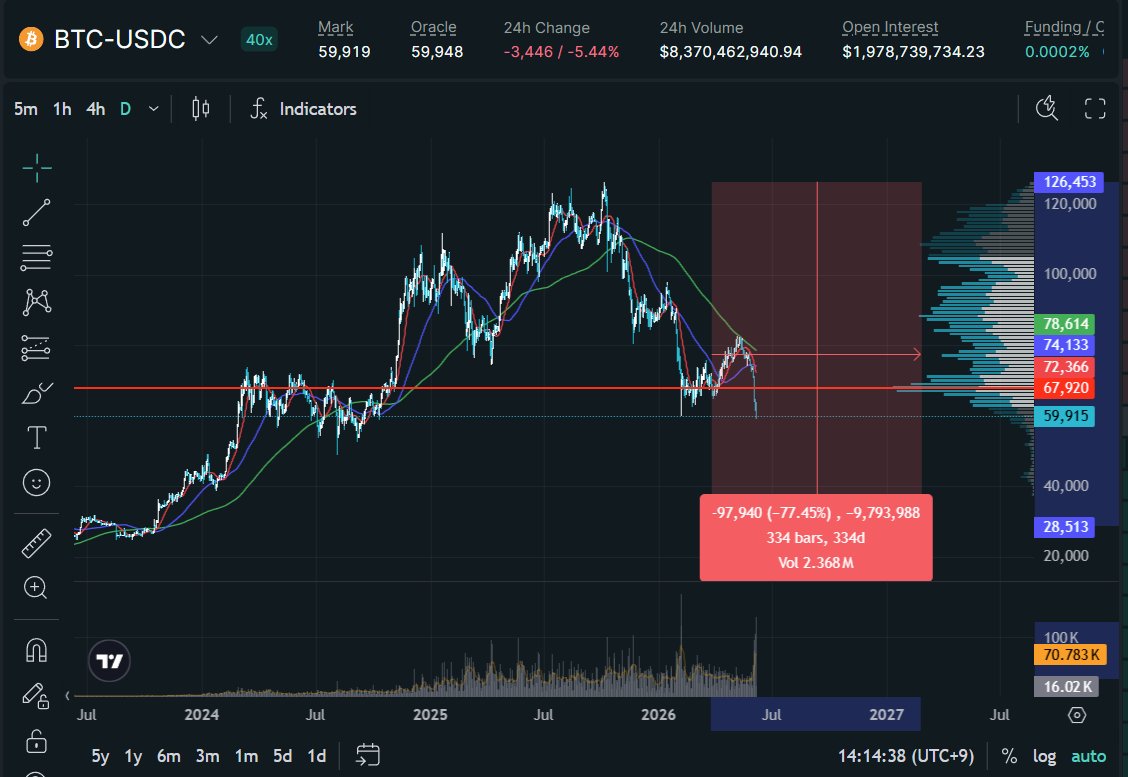Screen dimensions: 1128x777
Task: Toggle lock all drawings padlock
Action: point(37,741)
